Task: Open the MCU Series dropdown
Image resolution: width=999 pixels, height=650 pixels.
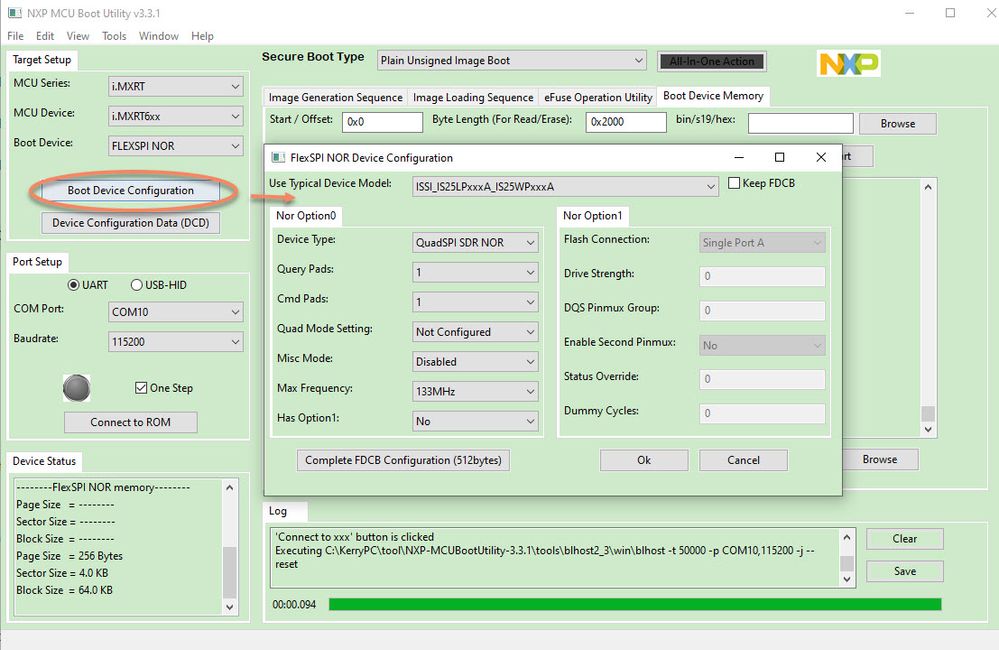Action: pos(176,86)
